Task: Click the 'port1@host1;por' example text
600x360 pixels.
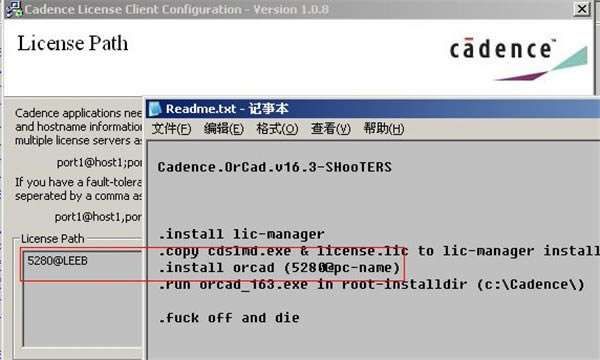Action: [99, 163]
